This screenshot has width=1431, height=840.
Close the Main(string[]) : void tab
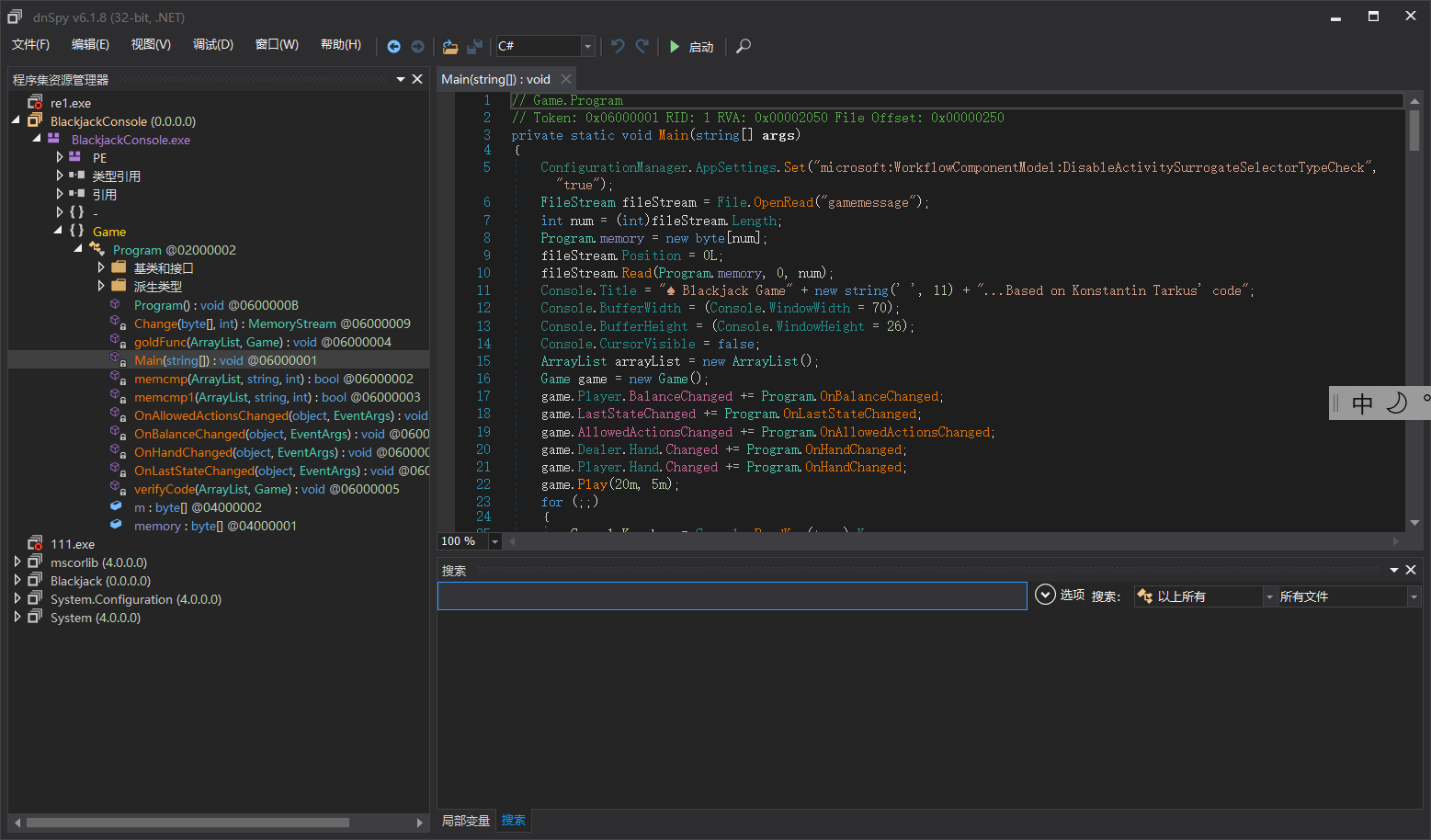[566, 79]
